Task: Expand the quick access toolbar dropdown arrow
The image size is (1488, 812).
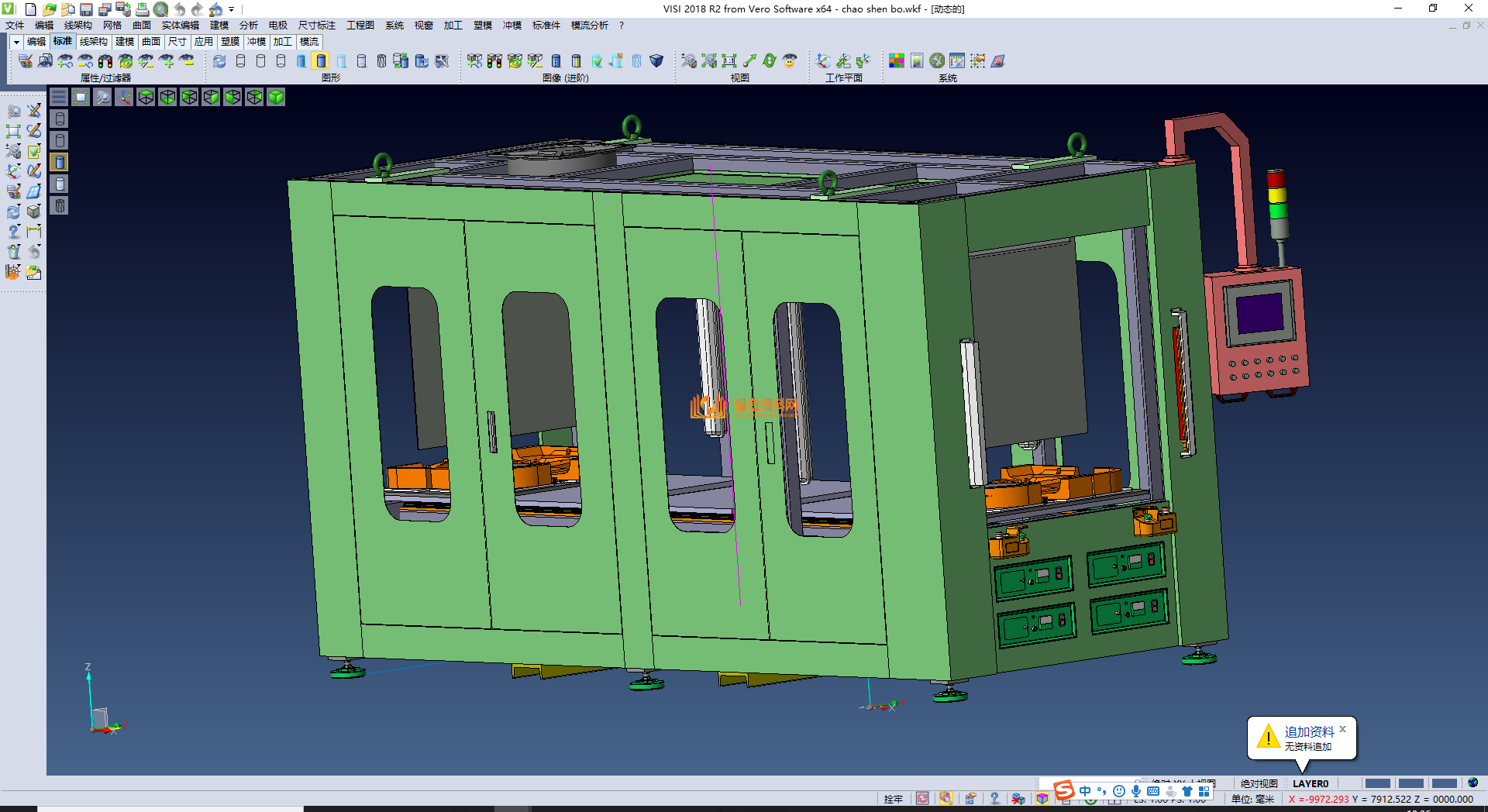Action: 231,9
